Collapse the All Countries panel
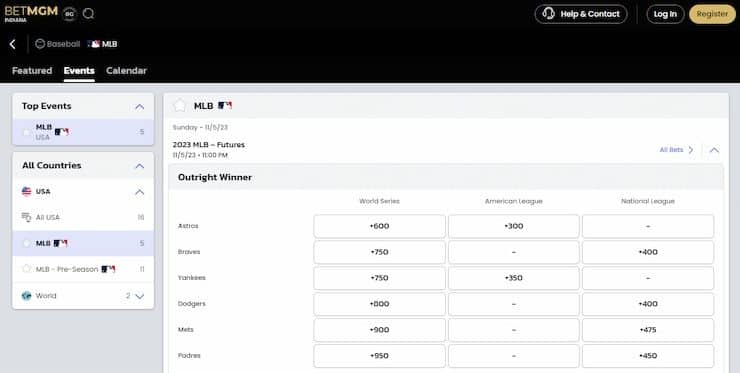 (x=140, y=166)
